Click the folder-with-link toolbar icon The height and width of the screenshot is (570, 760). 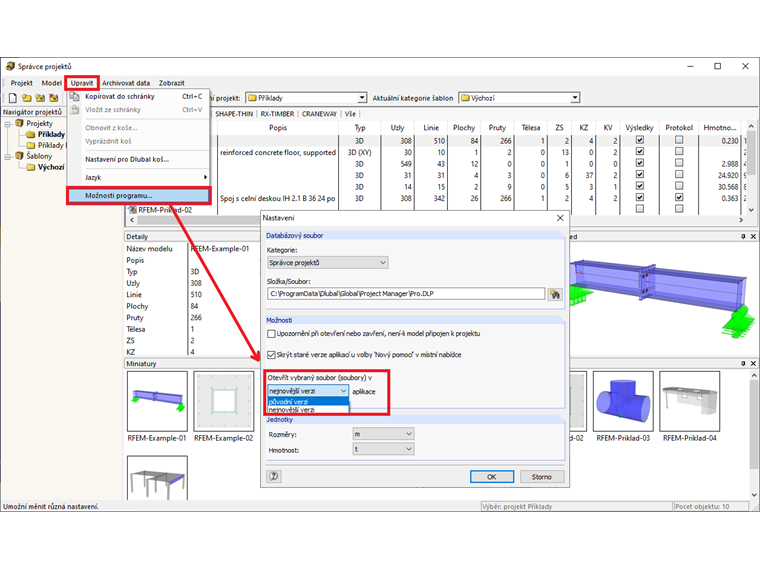(40, 98)
